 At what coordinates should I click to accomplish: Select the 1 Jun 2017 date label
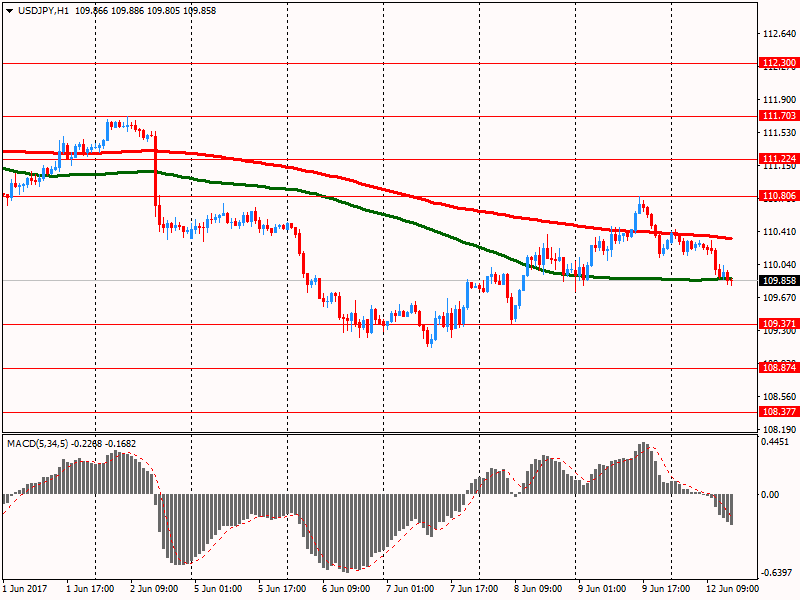(25, 589)
